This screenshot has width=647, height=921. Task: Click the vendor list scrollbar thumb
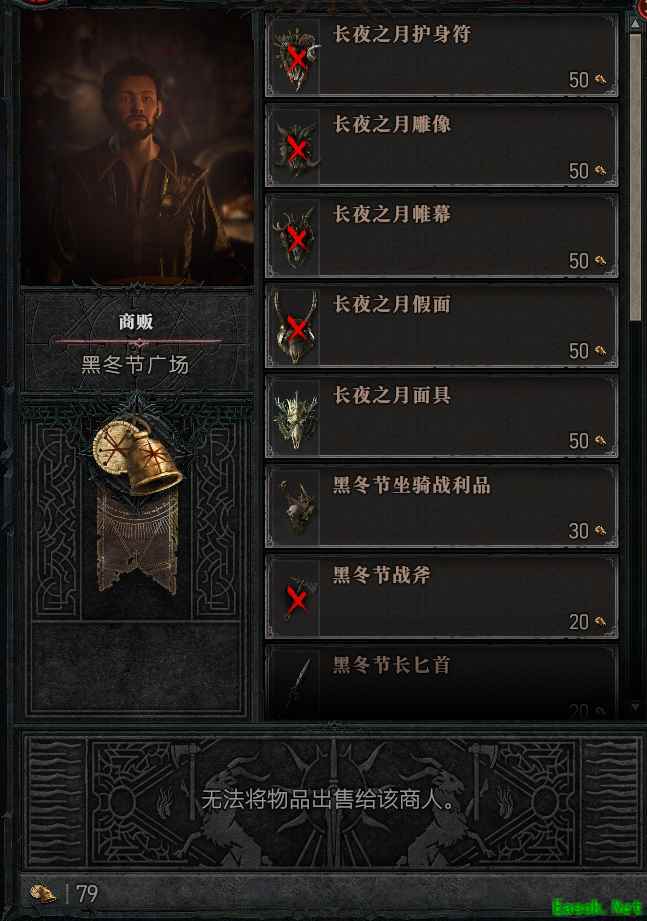(635, 177)
